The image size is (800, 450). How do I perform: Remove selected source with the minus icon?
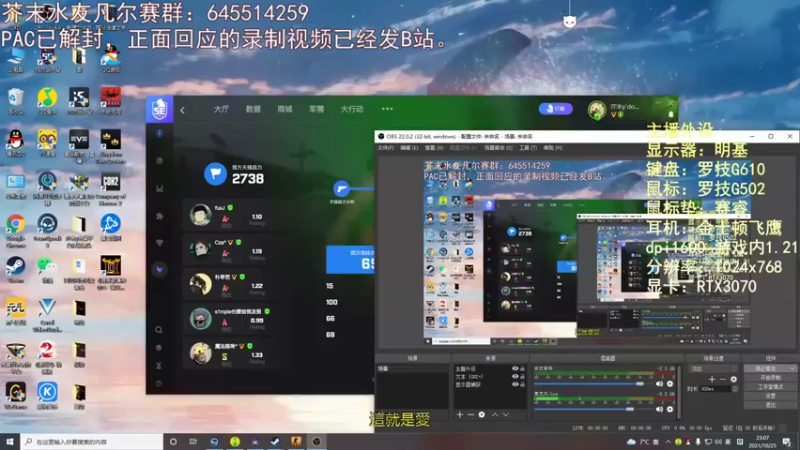470,415
